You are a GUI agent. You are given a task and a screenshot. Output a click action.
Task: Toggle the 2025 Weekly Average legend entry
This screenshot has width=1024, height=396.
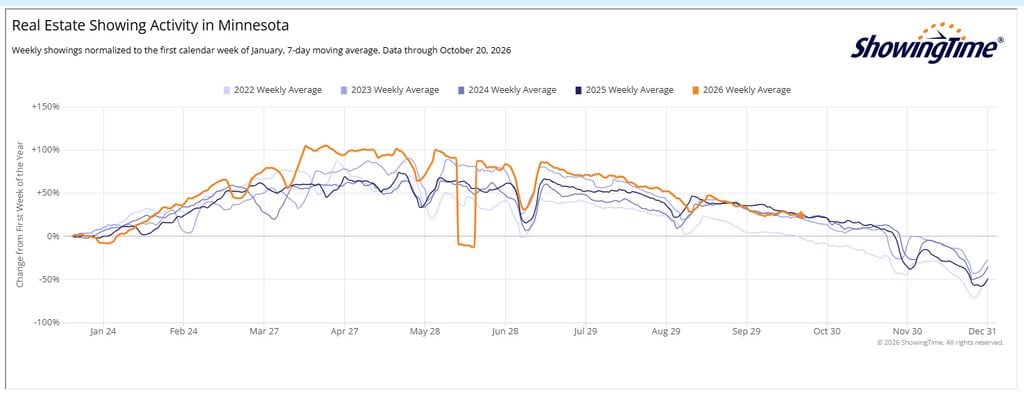(x=624, y=90)
